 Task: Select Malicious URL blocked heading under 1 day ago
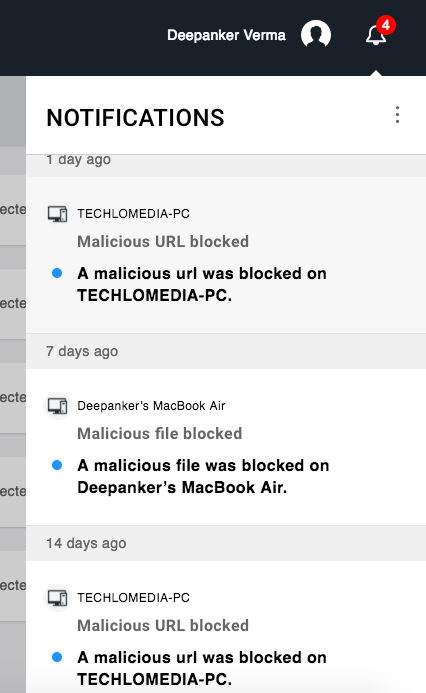tap(163, 242)
